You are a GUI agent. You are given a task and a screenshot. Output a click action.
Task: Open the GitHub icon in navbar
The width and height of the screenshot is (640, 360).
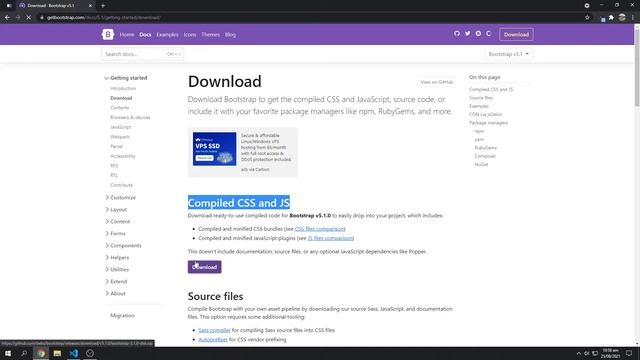pyautogui.click(x=457, y=33)
